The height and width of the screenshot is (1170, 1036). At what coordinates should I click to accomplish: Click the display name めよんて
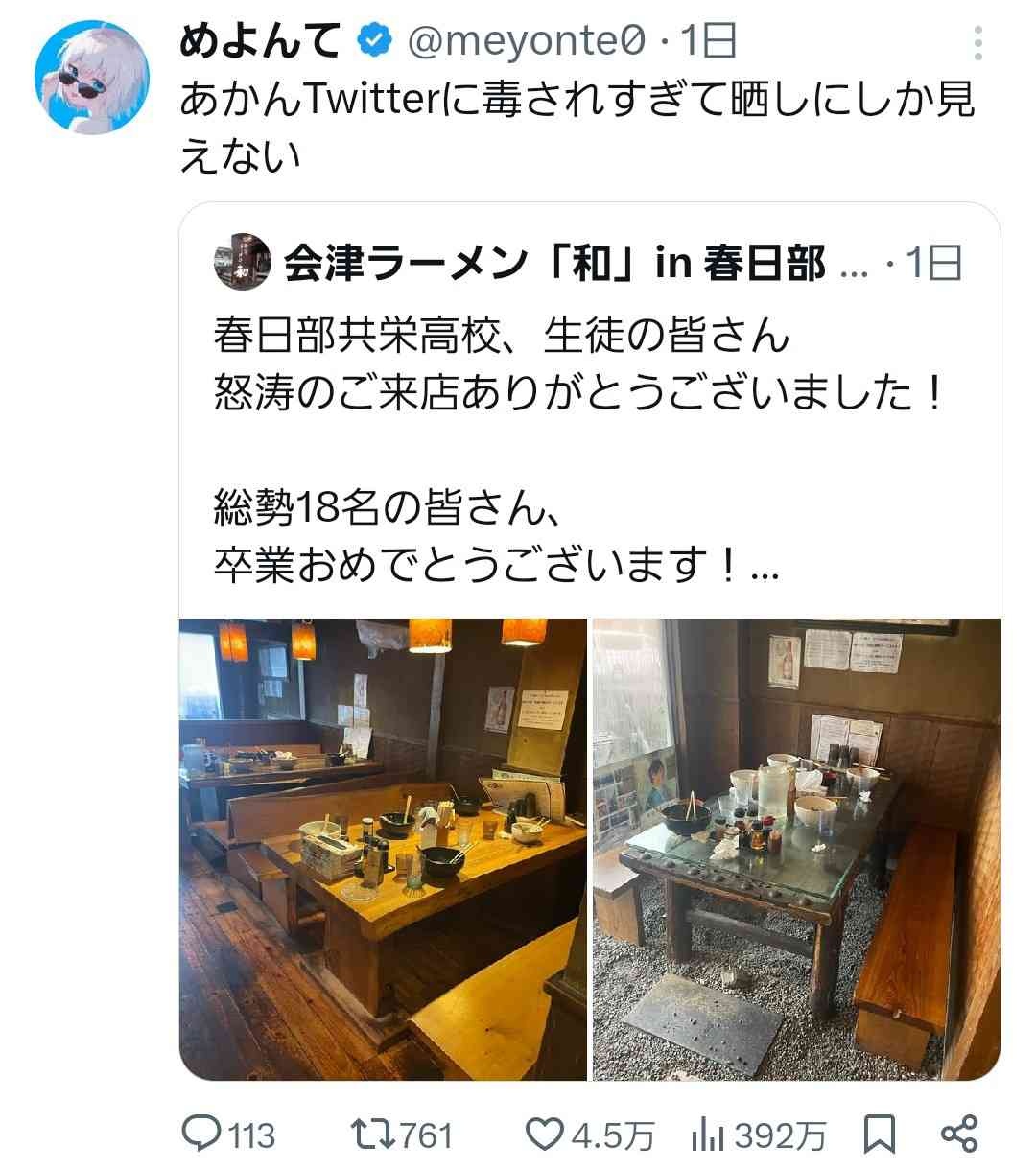259,40
